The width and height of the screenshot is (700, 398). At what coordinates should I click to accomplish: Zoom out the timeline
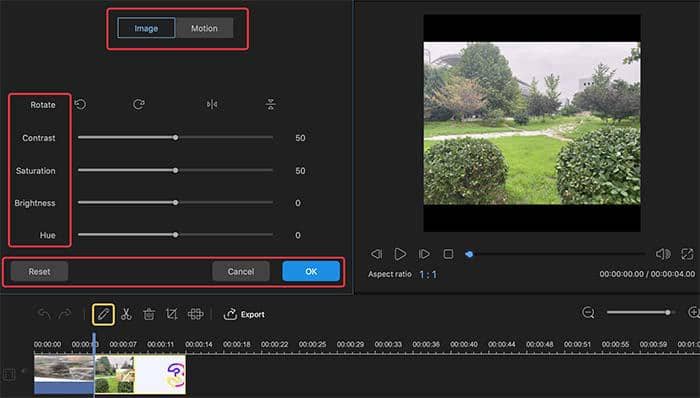588,312
